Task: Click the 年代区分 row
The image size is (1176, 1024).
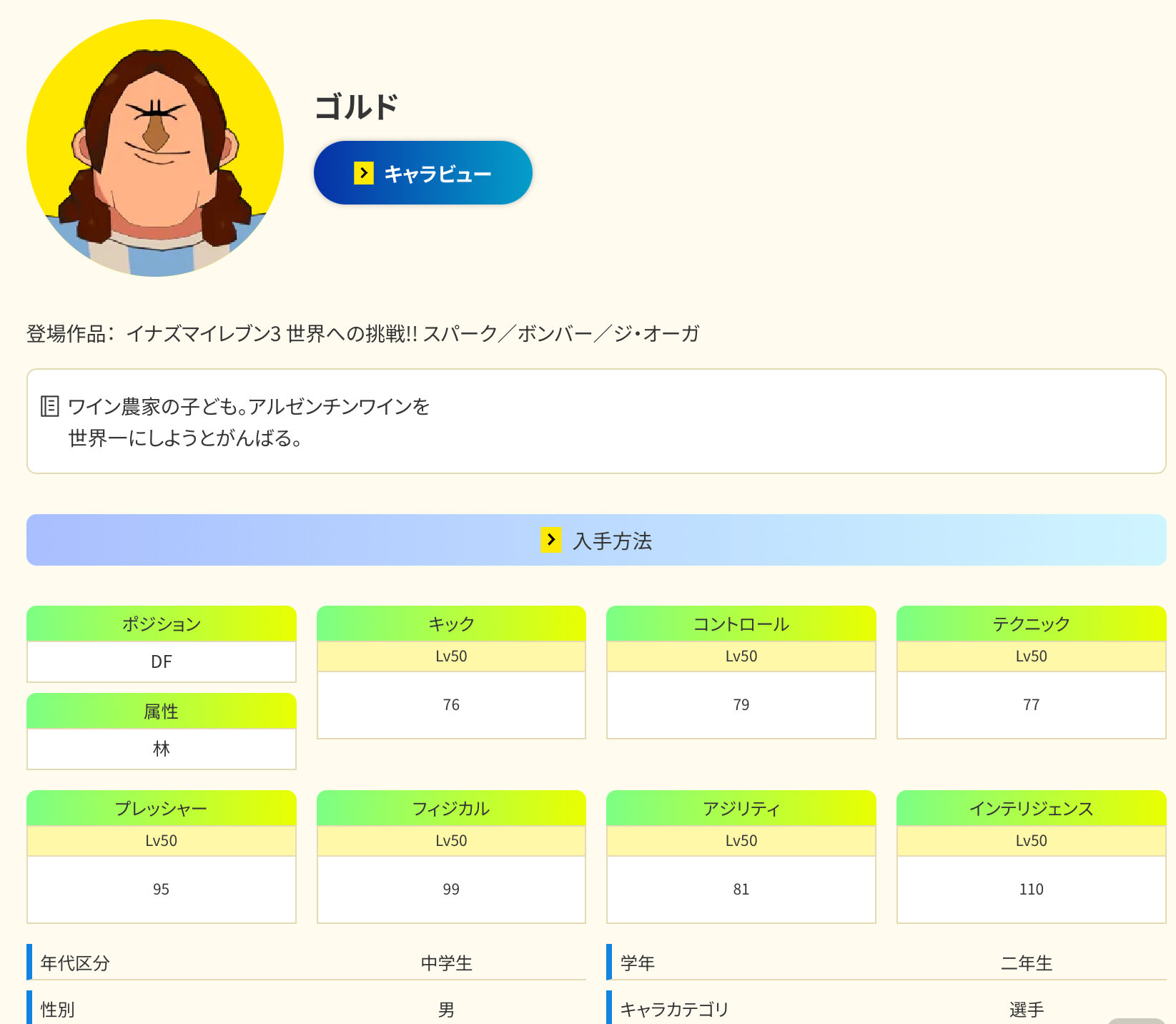Action: [x=306, y=963]
